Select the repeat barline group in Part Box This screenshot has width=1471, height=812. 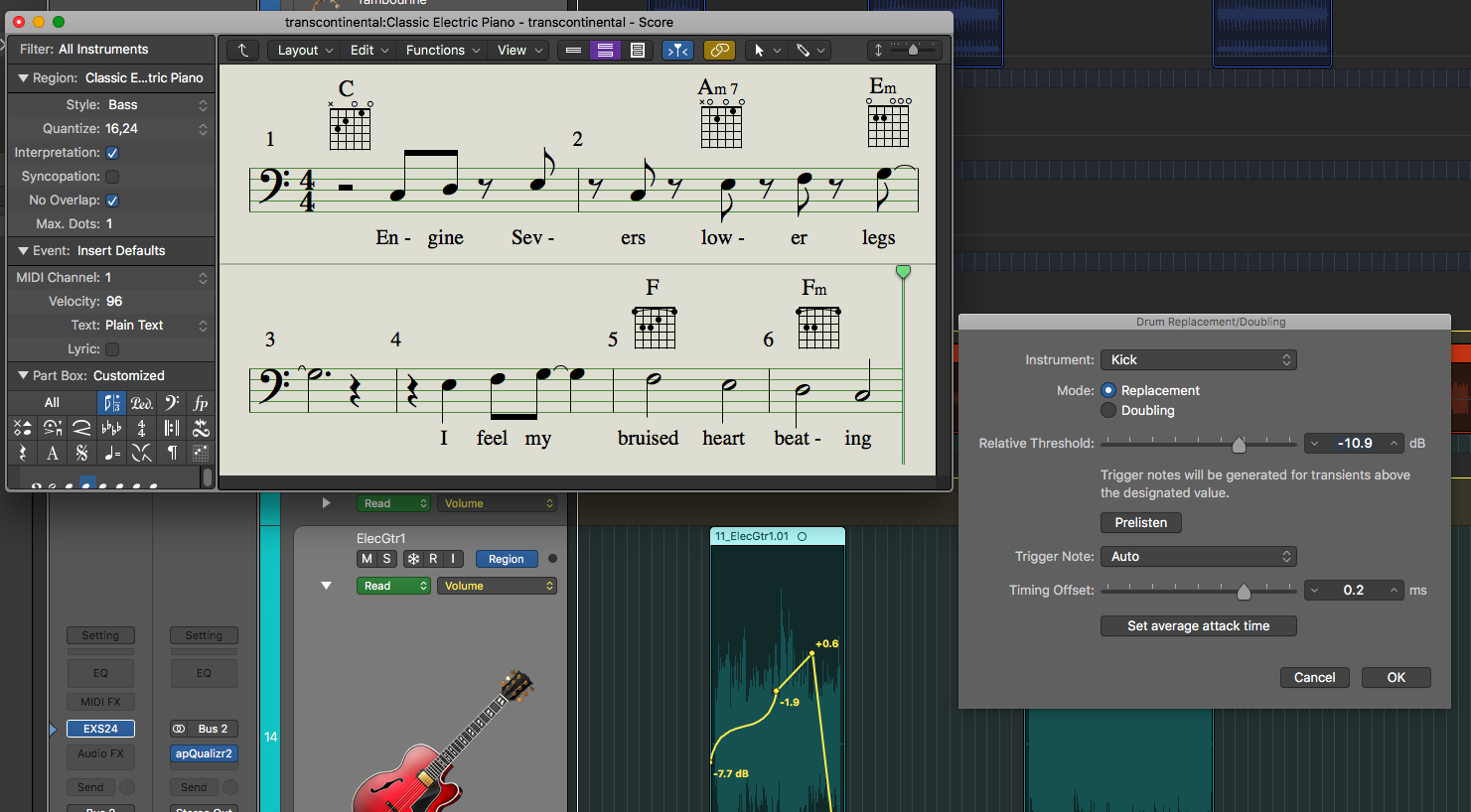(172, 428)
